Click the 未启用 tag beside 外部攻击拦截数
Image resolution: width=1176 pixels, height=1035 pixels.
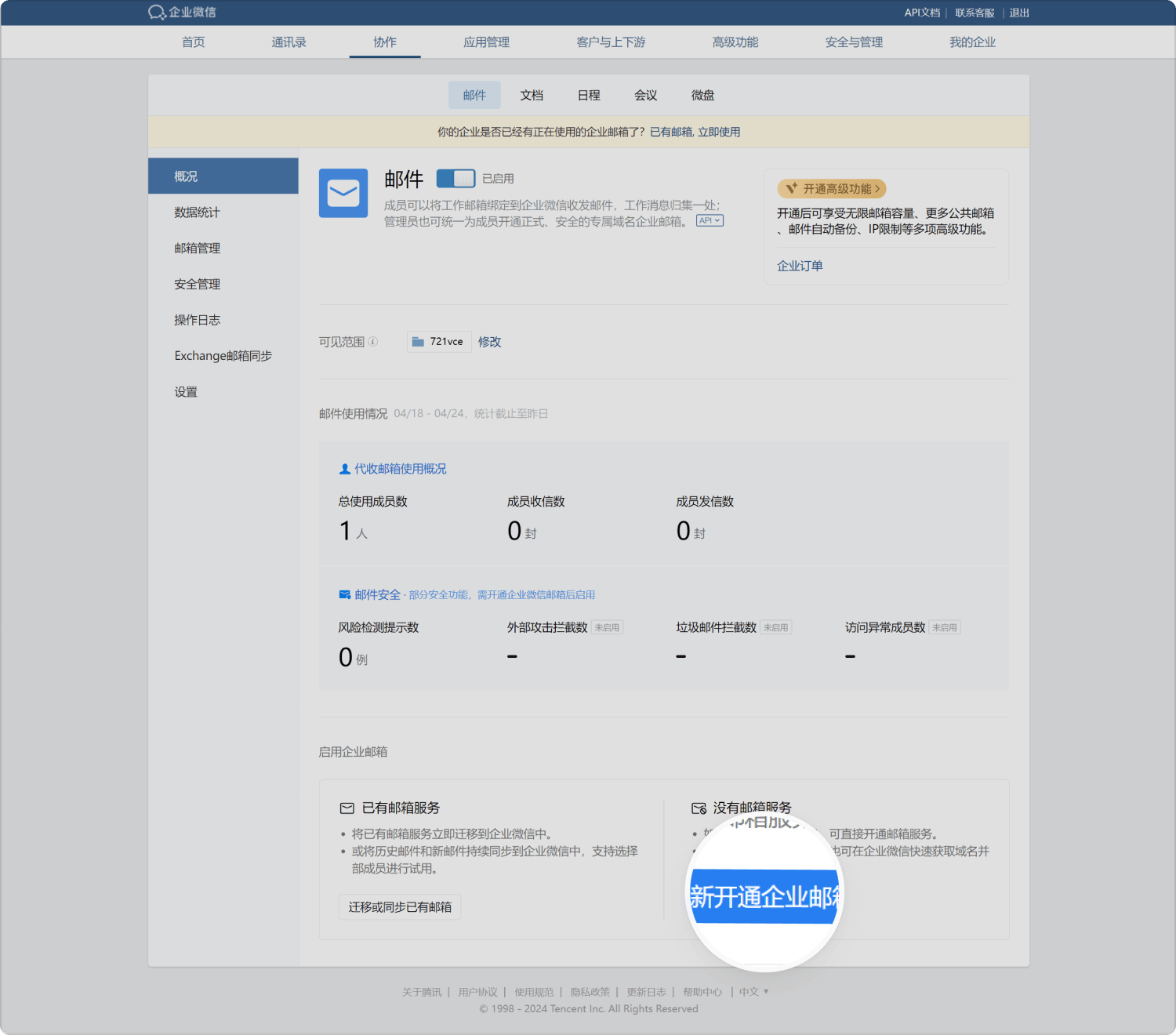[x=607, y=627]
